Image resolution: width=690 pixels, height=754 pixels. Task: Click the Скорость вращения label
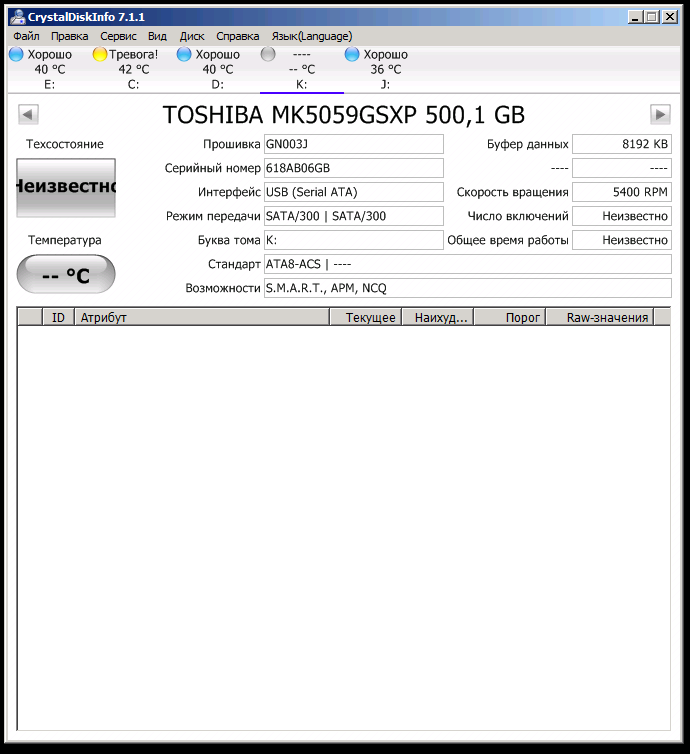(x=513, y=192)
